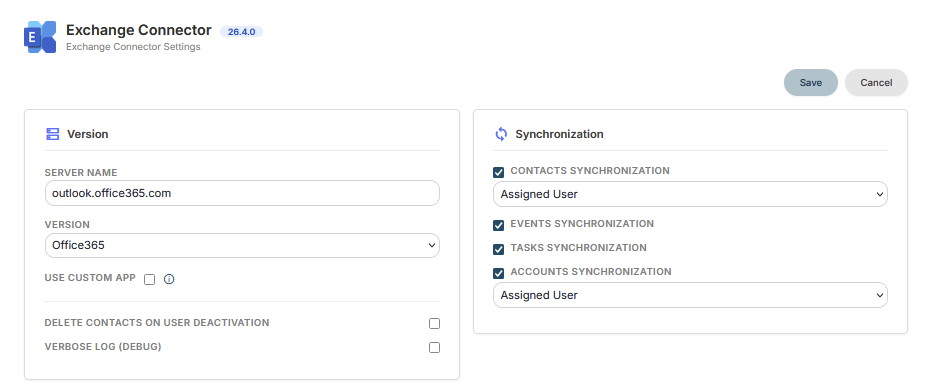
Task: Click the Synchronization section heading
Action: pos(559,134)
